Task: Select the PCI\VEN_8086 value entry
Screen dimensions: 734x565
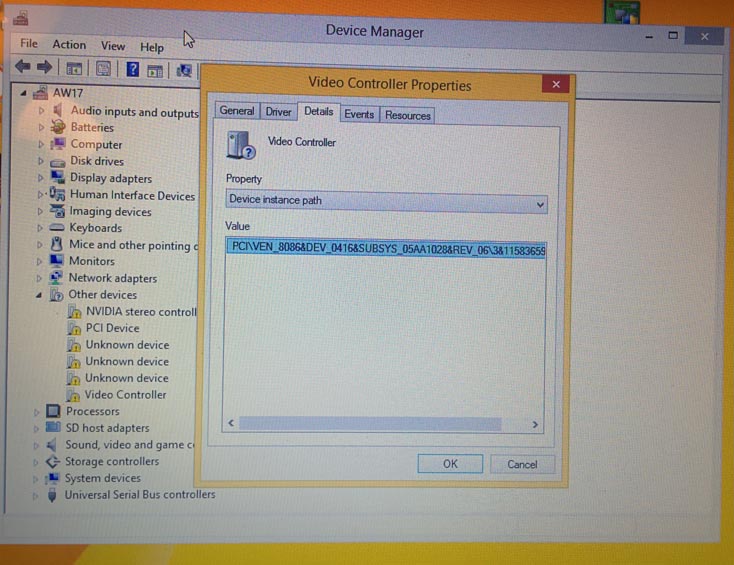Action: pos(386,249)
